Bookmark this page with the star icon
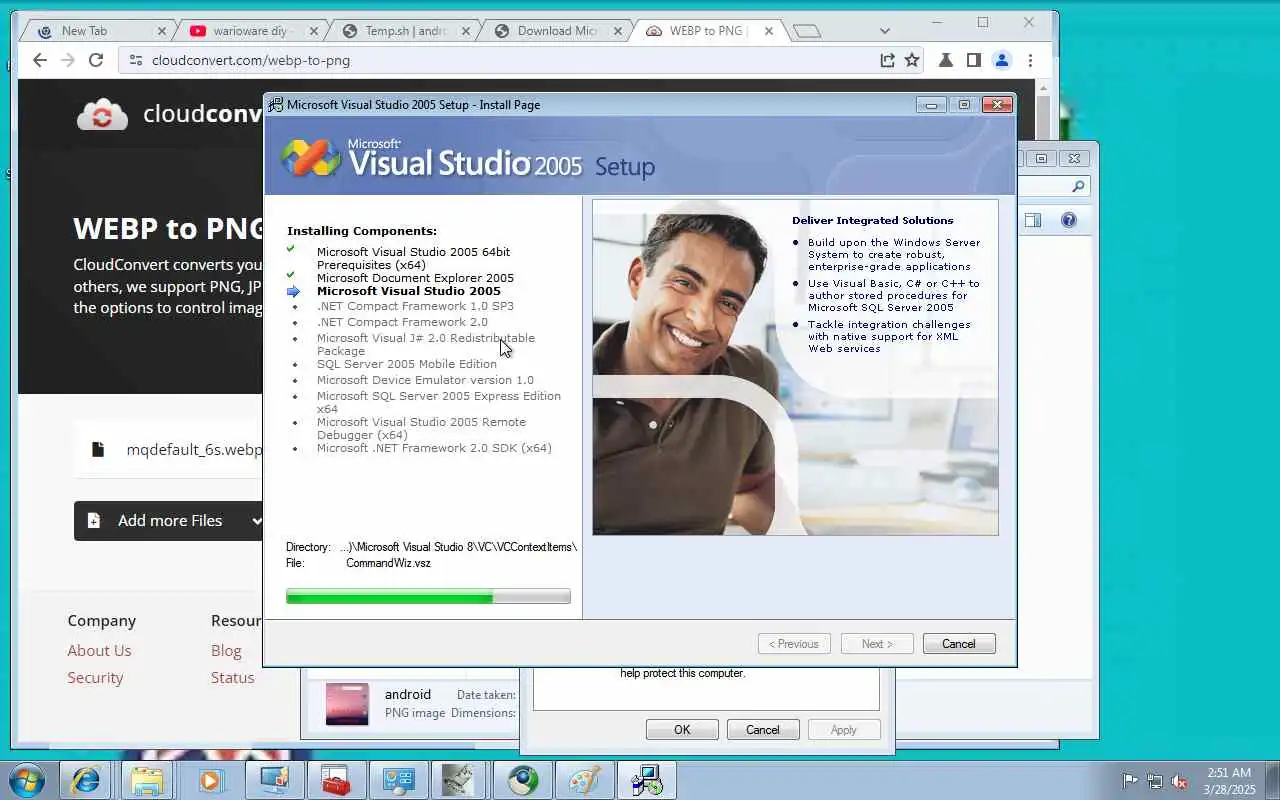This screenshot has width=1280, height=800. [912, 60]
